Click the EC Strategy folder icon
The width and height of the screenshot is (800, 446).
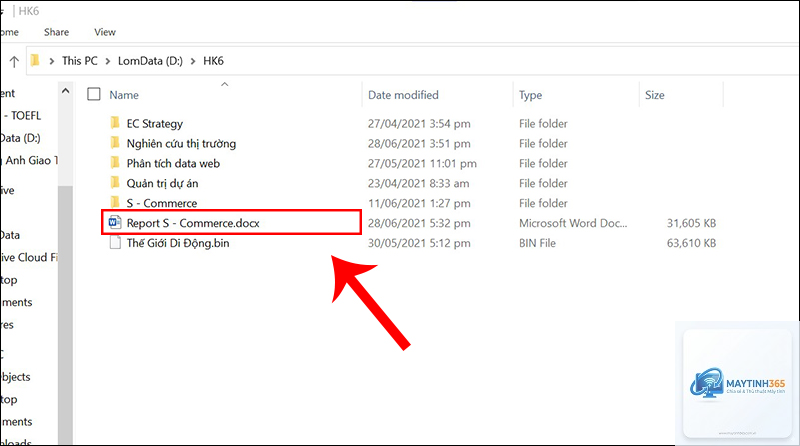click(x=115, y=123)
